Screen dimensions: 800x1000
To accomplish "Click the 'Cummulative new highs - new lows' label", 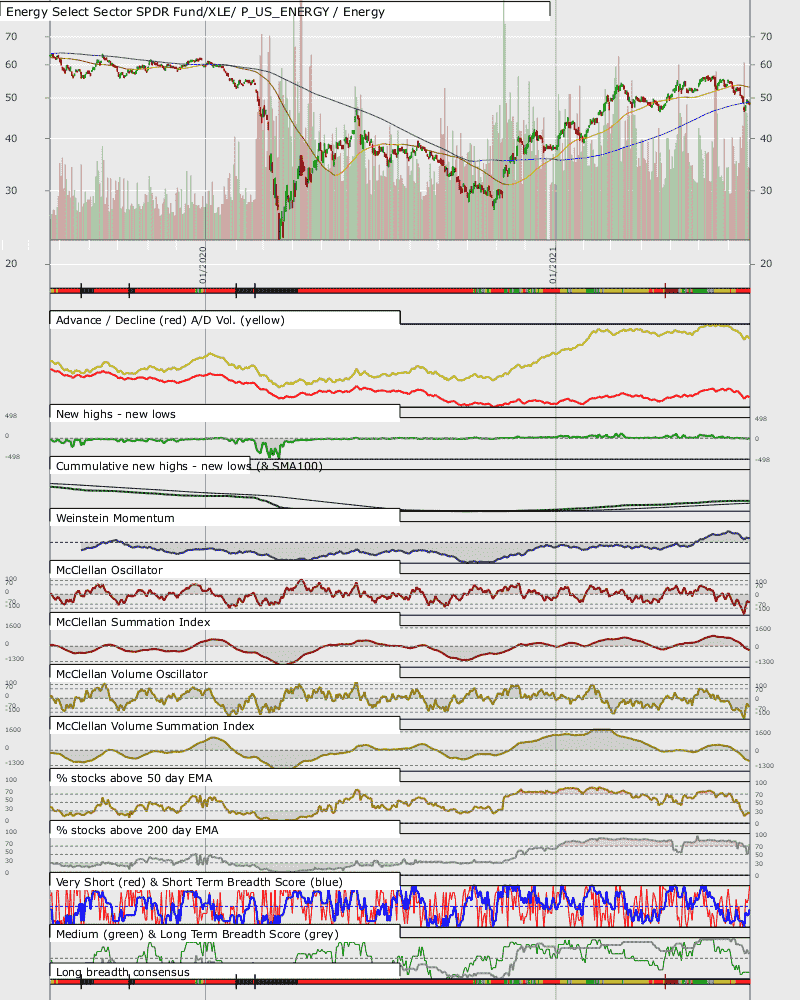I will pos(189,466).
